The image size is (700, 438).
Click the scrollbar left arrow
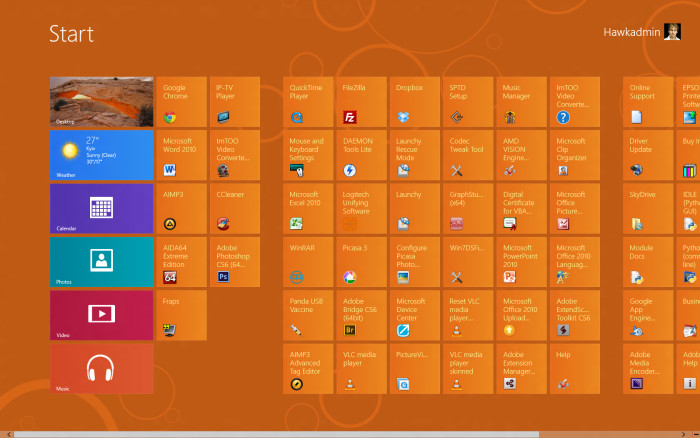coord(8,434)
